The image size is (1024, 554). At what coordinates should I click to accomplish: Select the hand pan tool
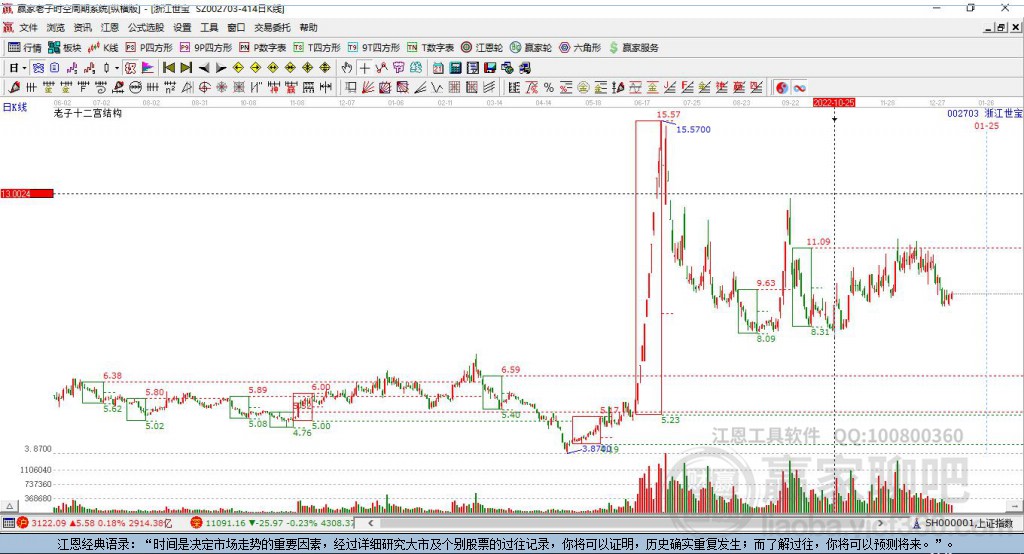point(347,68)
